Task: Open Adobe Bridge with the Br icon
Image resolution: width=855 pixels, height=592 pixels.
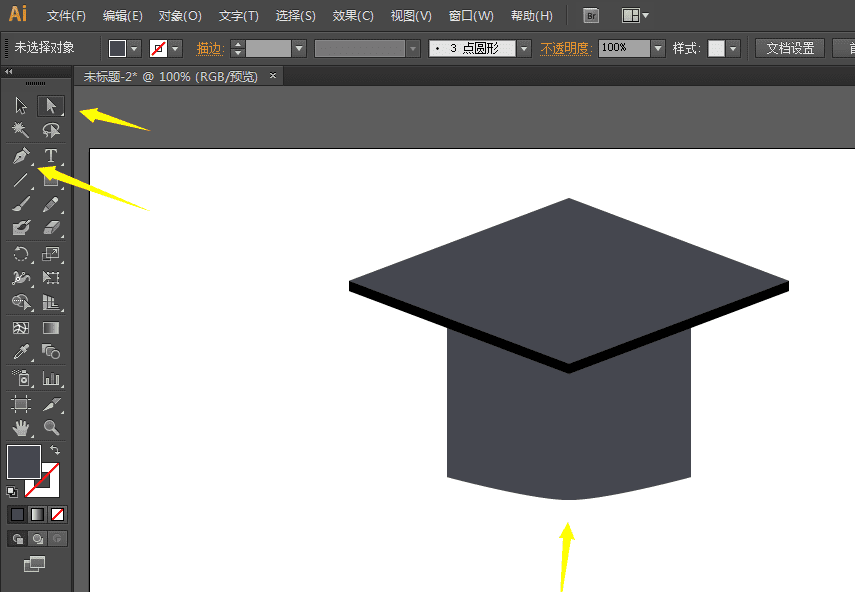Action: click(x=591, y=16)
